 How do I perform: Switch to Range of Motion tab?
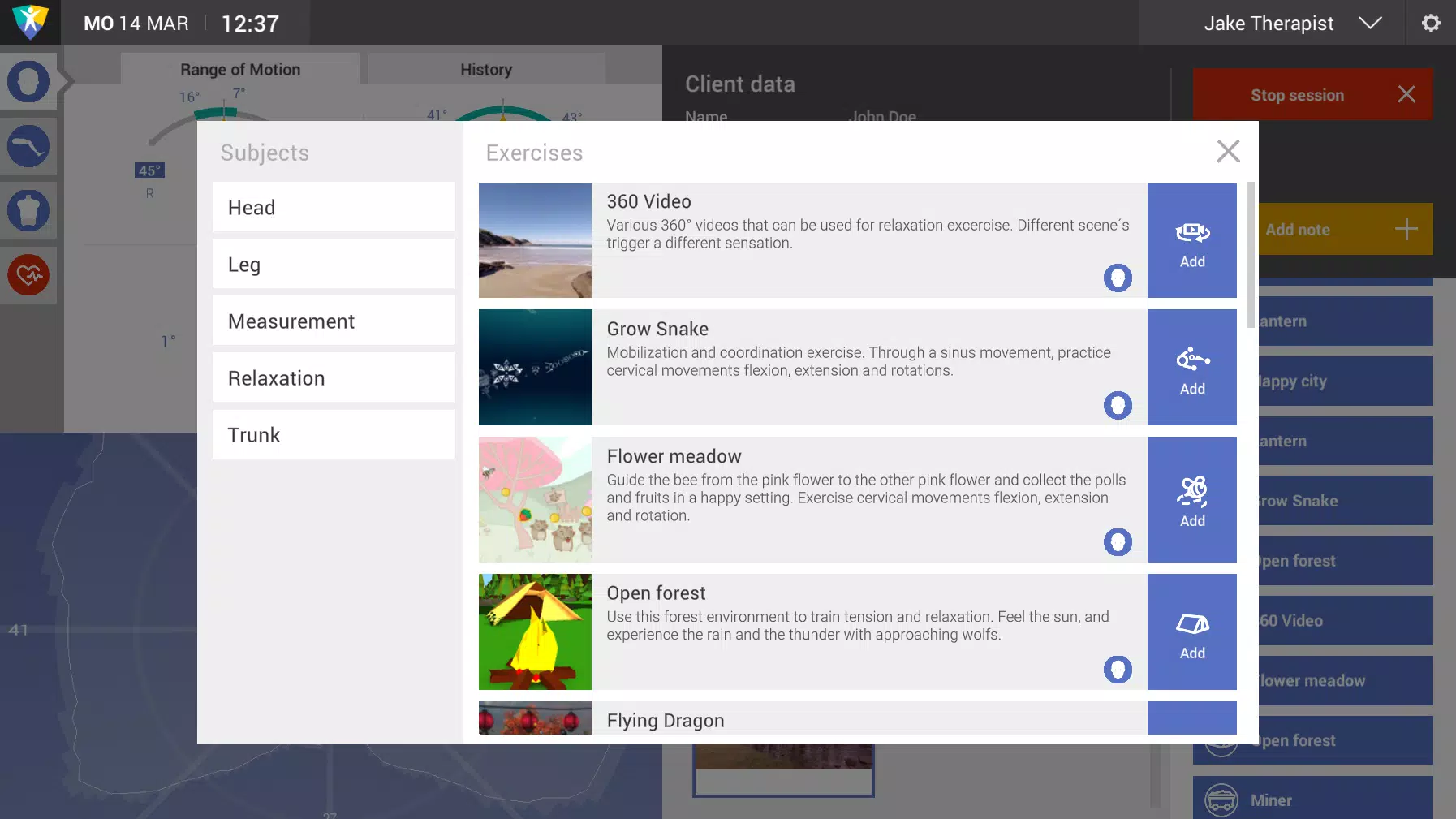coord(240,70)
